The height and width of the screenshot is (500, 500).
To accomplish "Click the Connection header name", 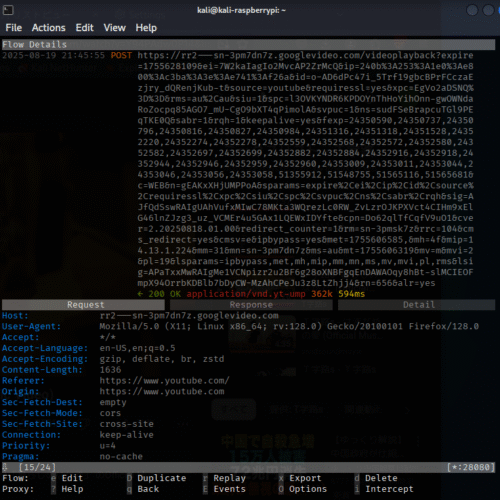I will [31, 435].
